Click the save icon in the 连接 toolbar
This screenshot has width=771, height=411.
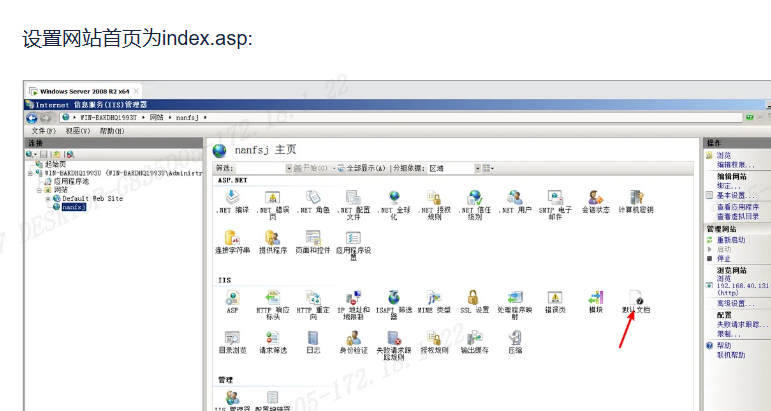[44, 154]
